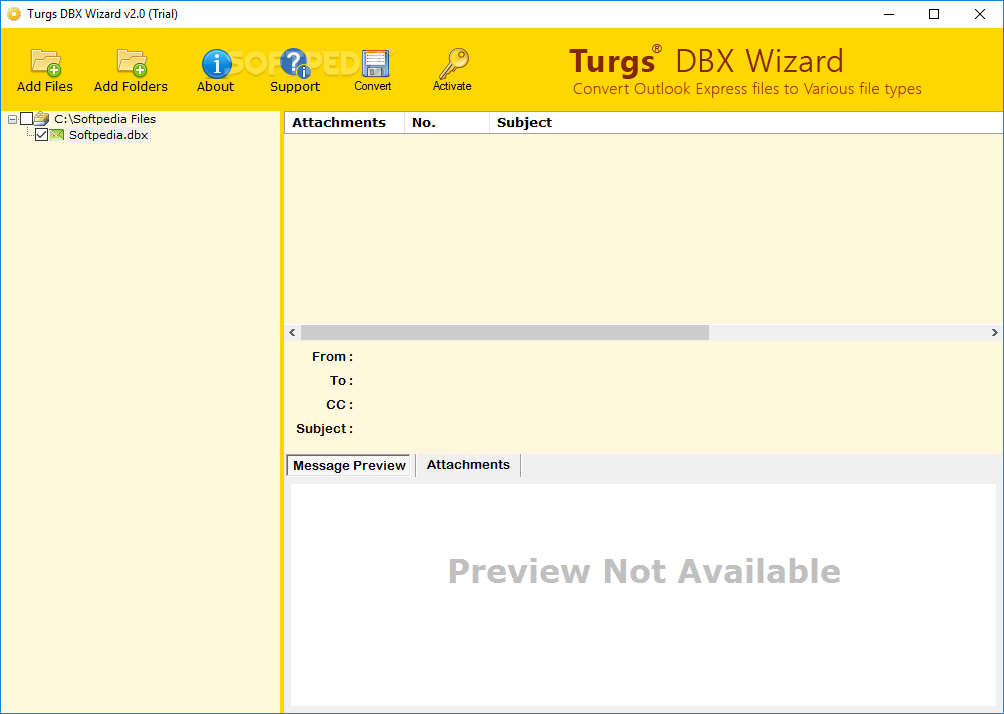Viewport: 1004px width, 714px height.
Task: Open the Add Folders toolbar icon
Action: tap(132, 63)
